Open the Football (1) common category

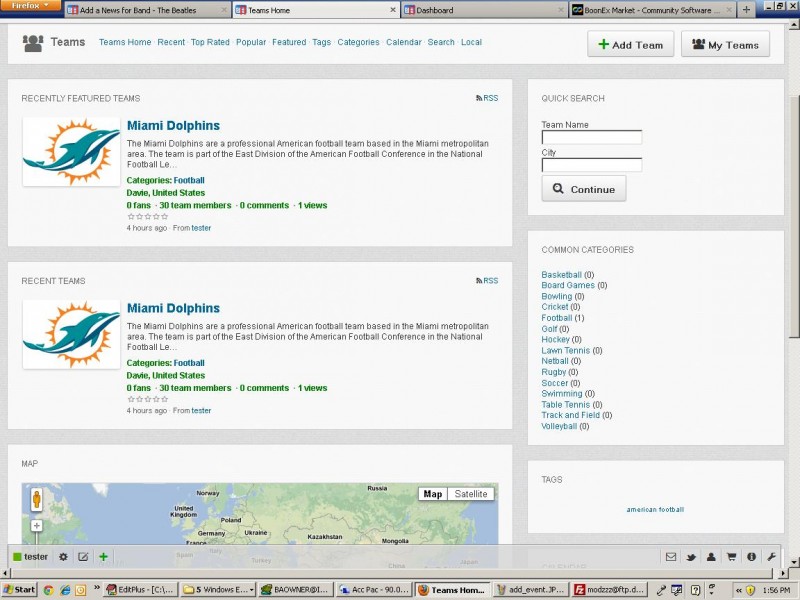coord(557,318)
